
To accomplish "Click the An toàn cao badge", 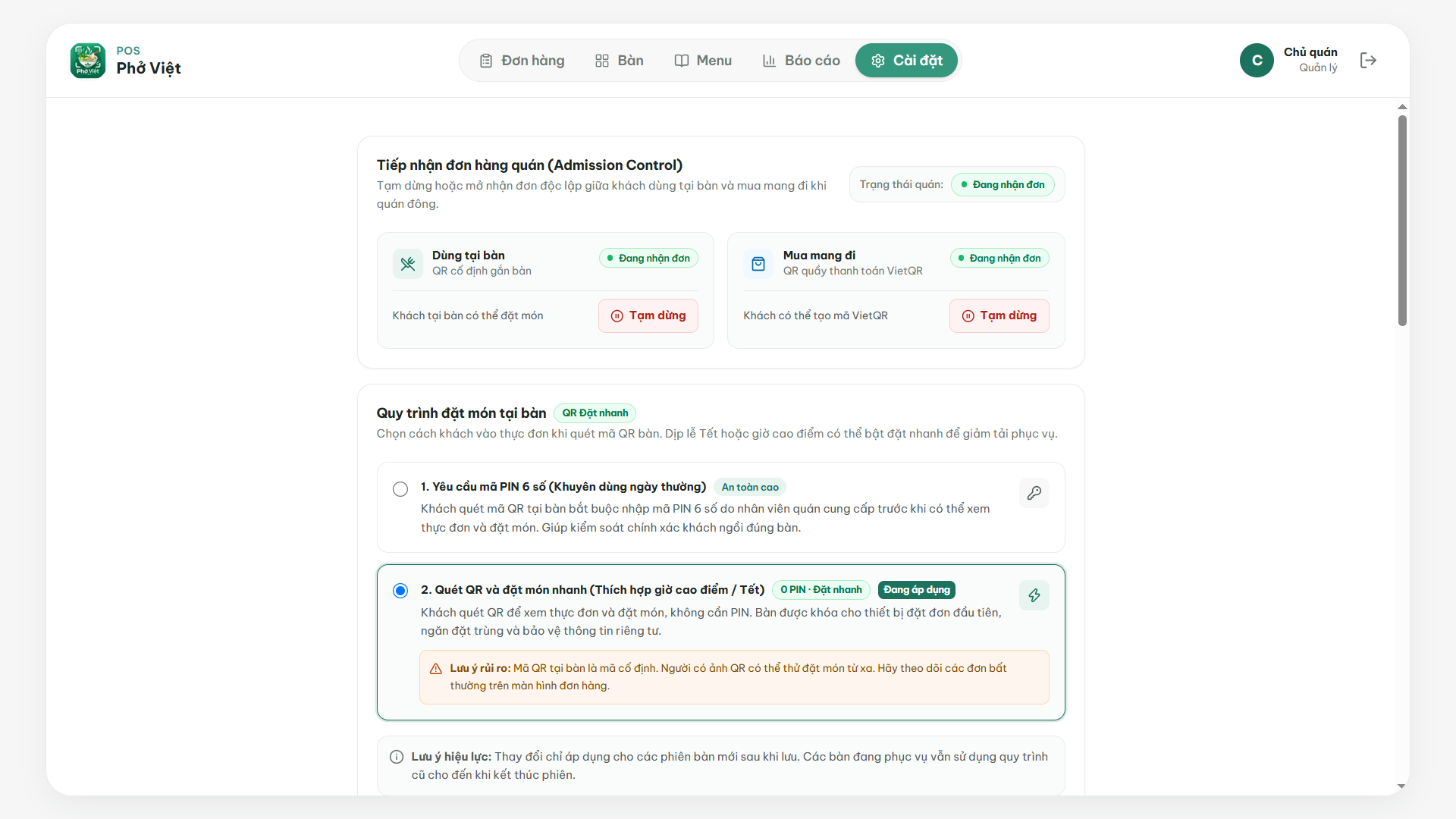I will (750, 488).
